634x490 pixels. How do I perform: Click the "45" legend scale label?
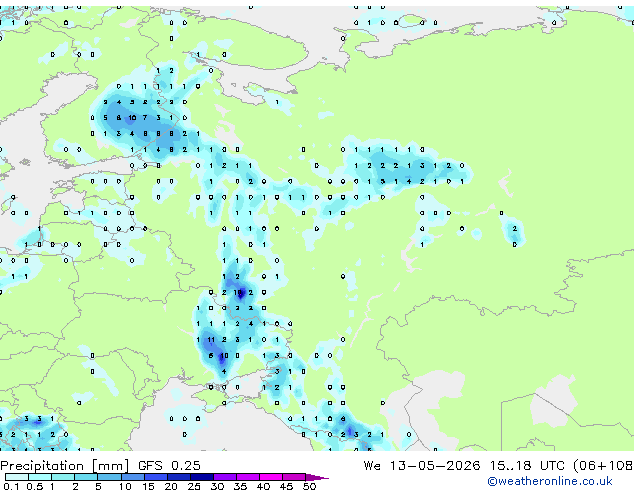coord(286,486)
